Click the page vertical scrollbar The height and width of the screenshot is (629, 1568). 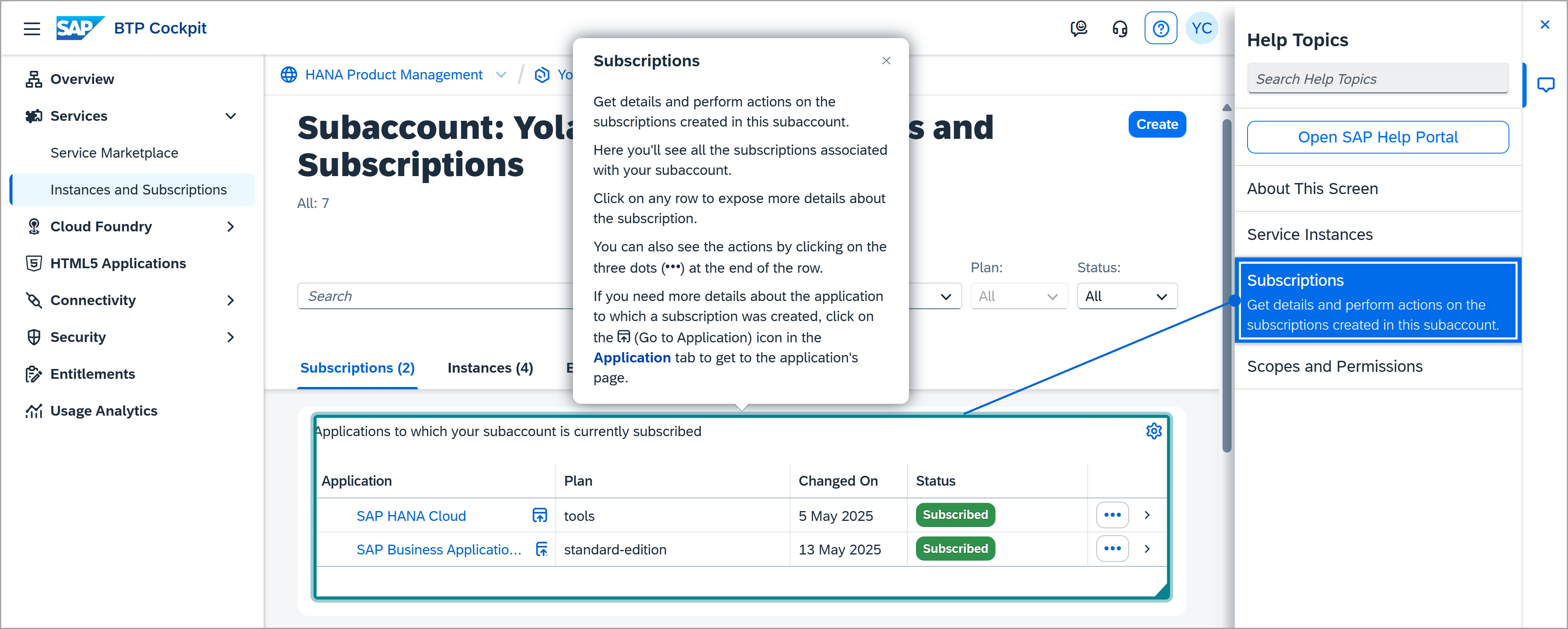point(1227,286)
